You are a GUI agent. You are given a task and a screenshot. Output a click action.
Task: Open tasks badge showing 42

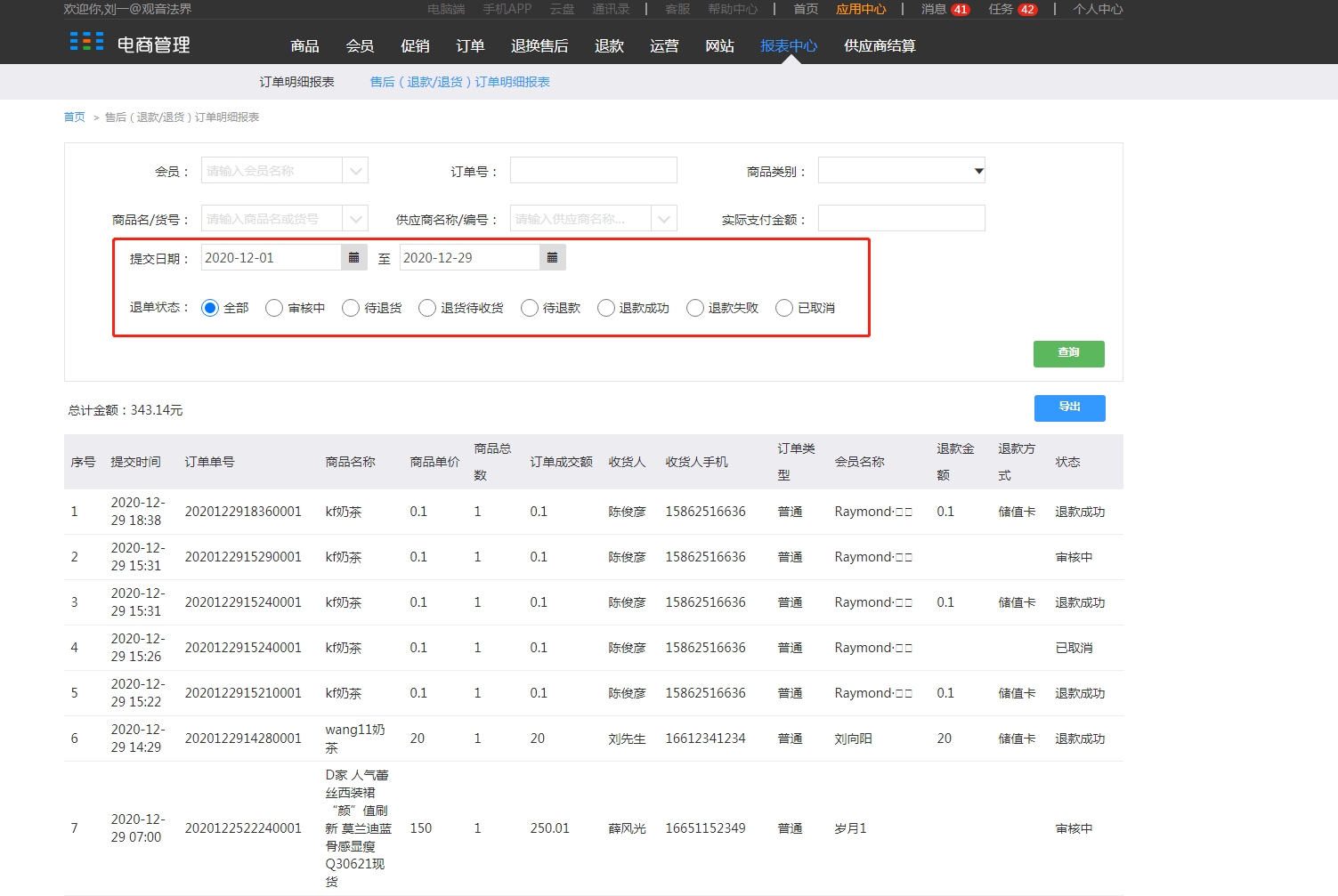pyautogui.click(x=1027, y=10)
